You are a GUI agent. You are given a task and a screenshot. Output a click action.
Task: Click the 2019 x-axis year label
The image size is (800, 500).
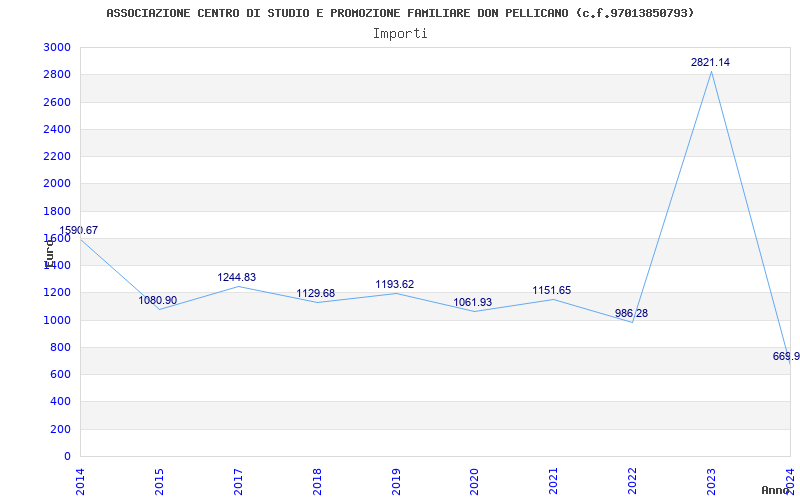[395, 480]
